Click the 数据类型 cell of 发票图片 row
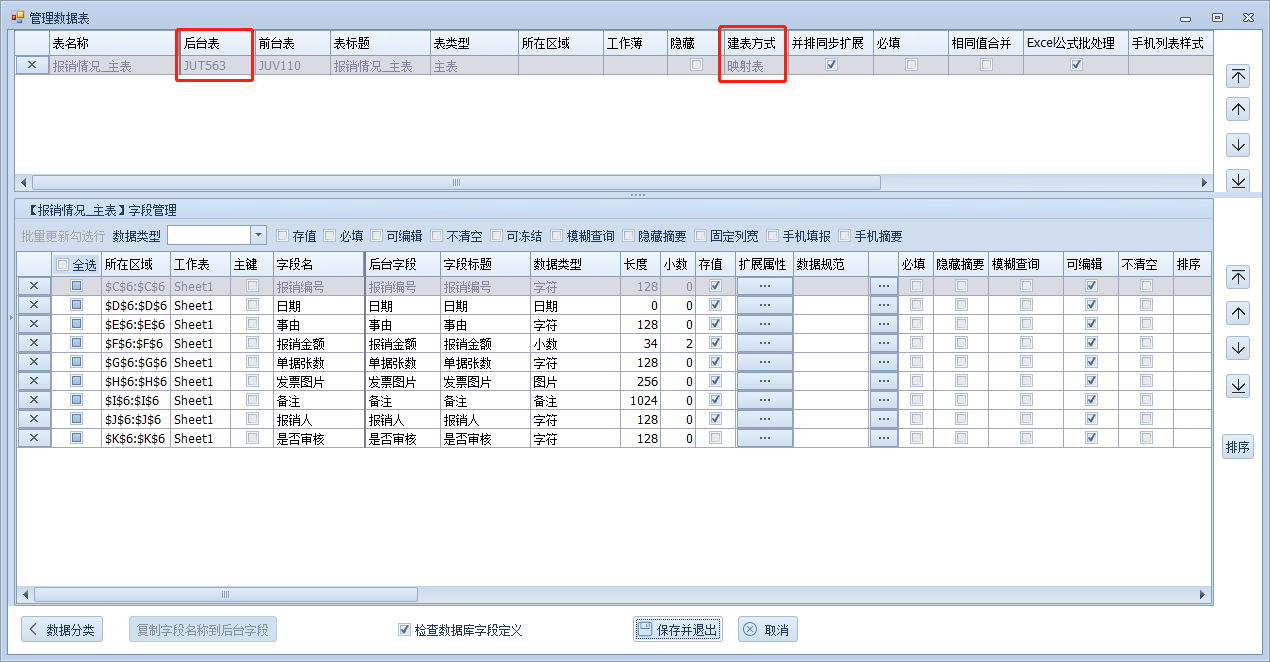 point(575,381)
